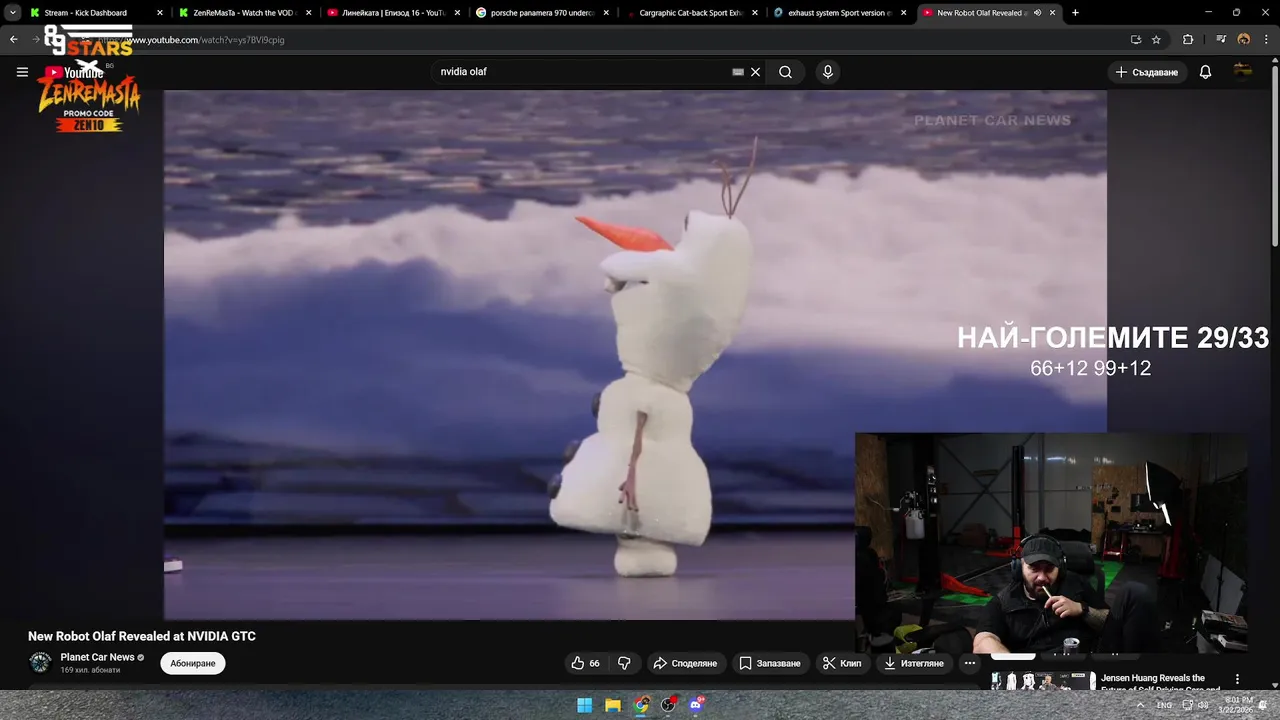This screenshot has height=720, width=1280.
Task: Open the on-screen keyboard icon in search box
Action: click(x=738, y=72)
